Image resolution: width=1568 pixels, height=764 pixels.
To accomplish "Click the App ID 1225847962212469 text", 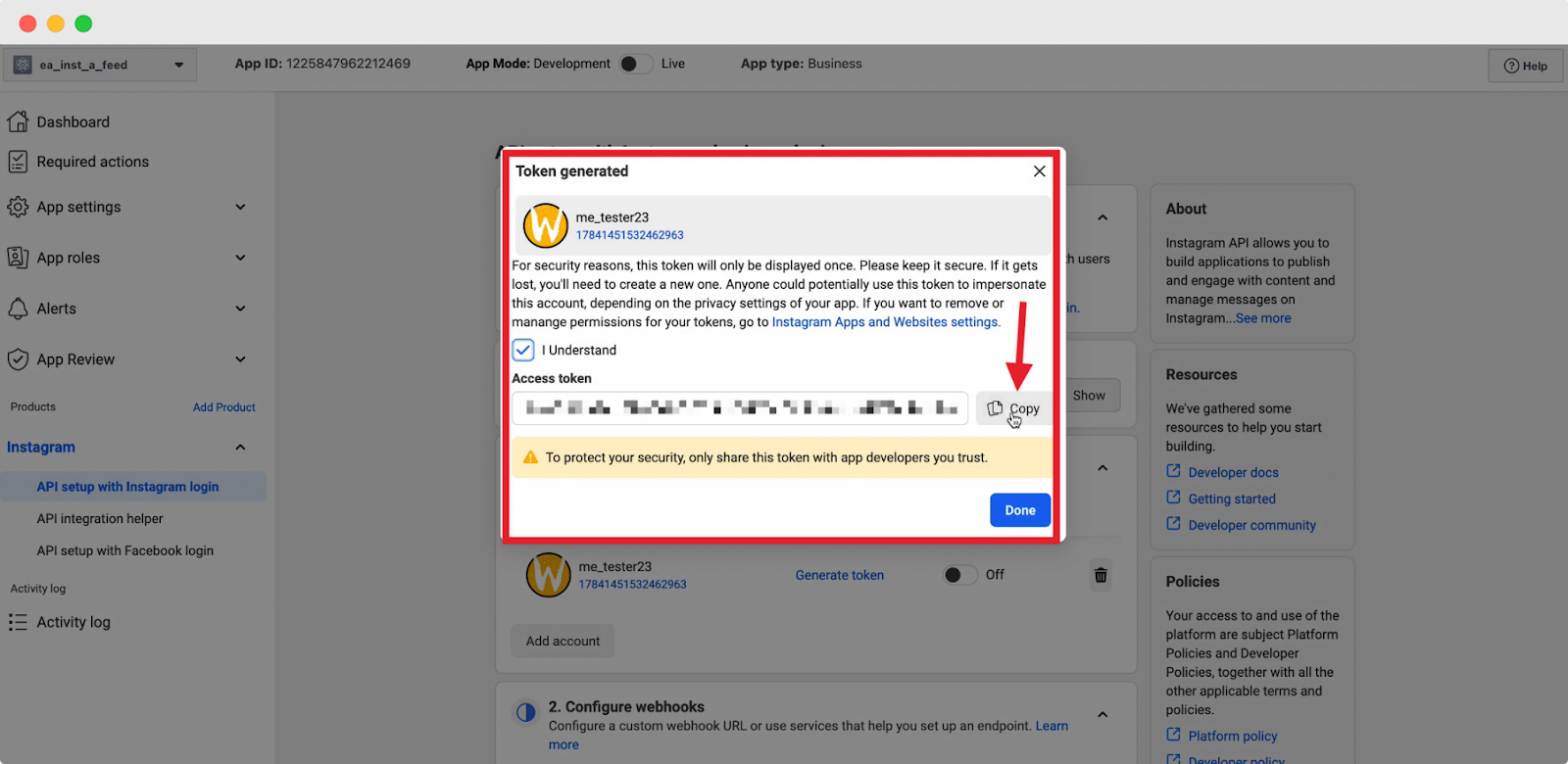I will [322, 64].
